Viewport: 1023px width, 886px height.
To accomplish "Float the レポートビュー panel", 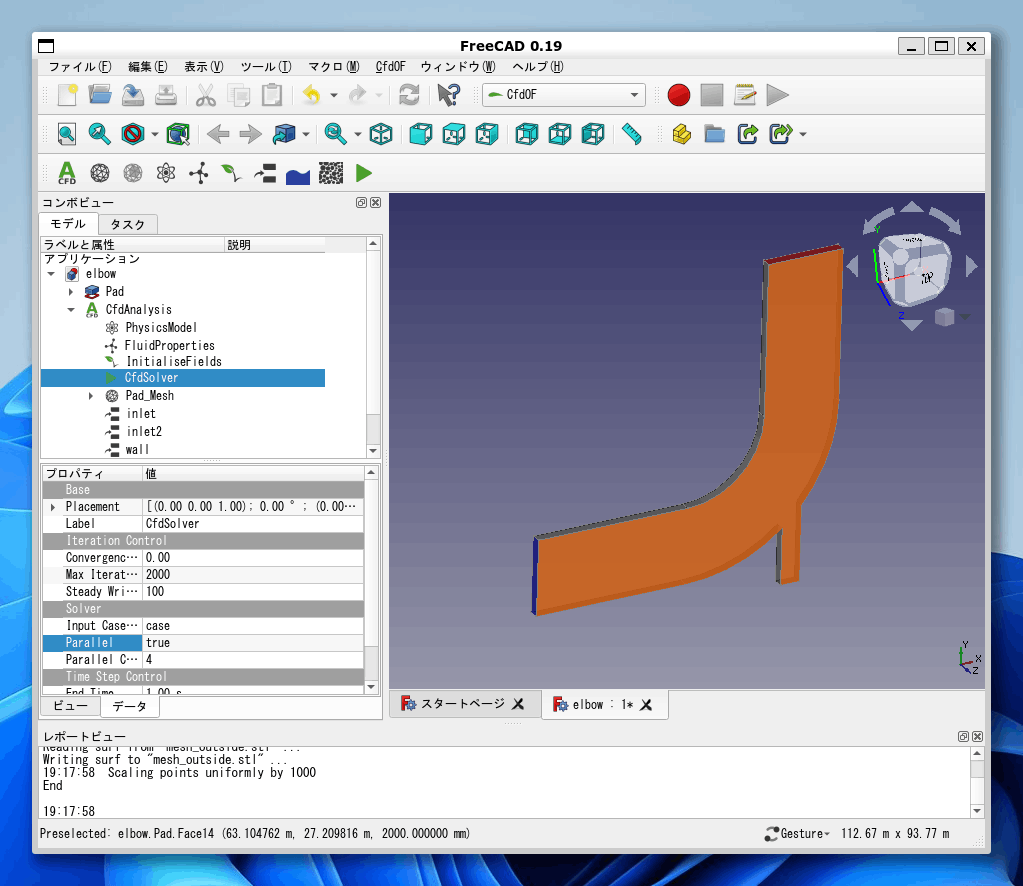I will coord(963,737).
